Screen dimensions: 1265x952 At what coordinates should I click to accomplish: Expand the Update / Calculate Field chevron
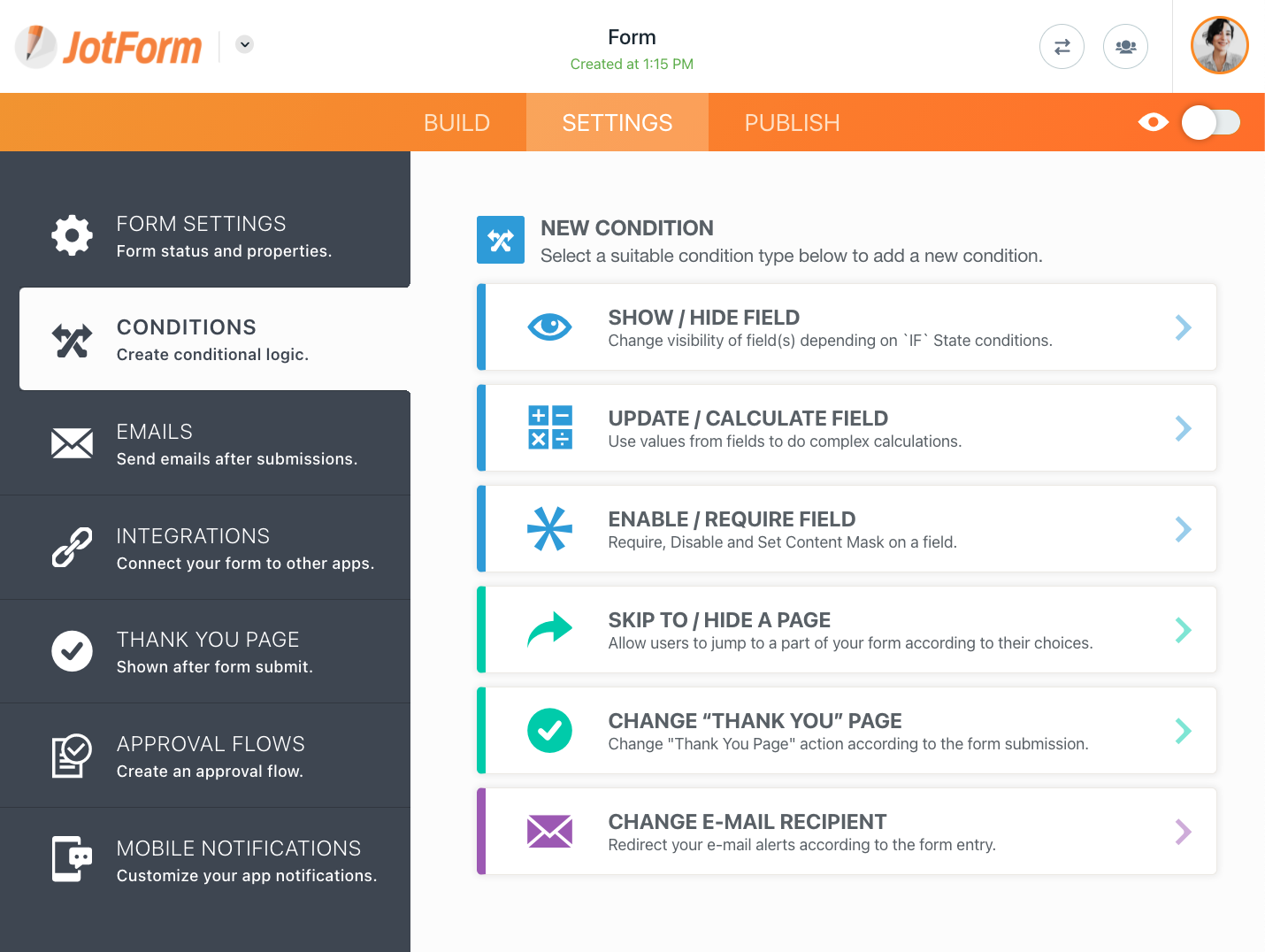pyautogui.click(x=1183, y=428)
